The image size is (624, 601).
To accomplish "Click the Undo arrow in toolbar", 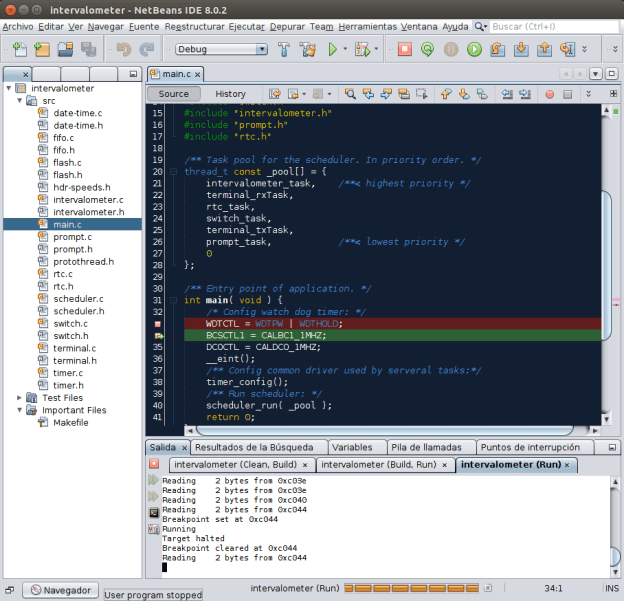I will tap(123, 48).
